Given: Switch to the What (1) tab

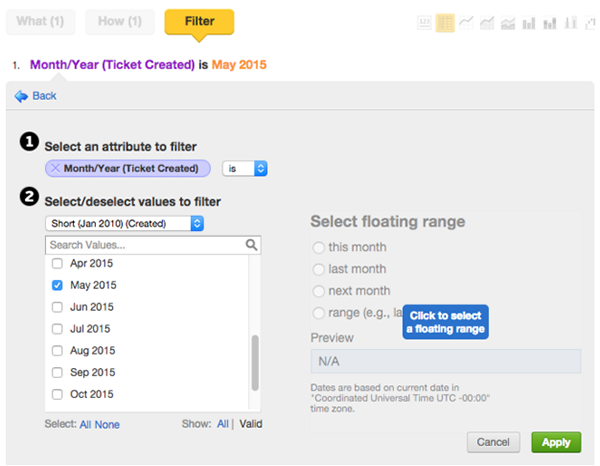Looking at the screenshot, I should pos(40,21).
